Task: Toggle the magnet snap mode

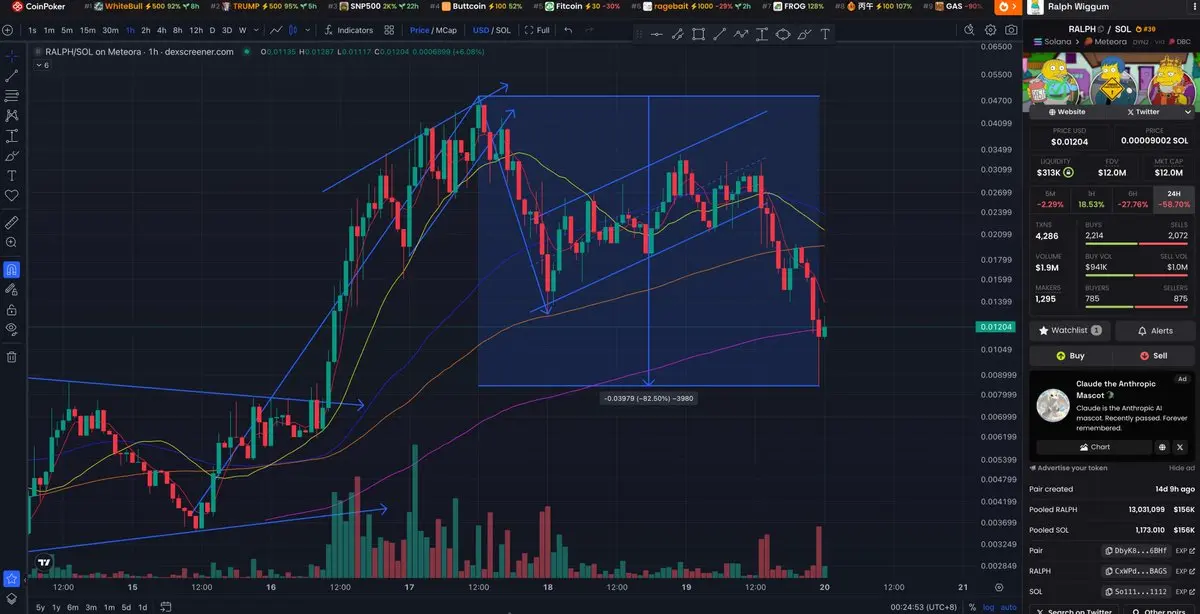Action: pos(11,269)
